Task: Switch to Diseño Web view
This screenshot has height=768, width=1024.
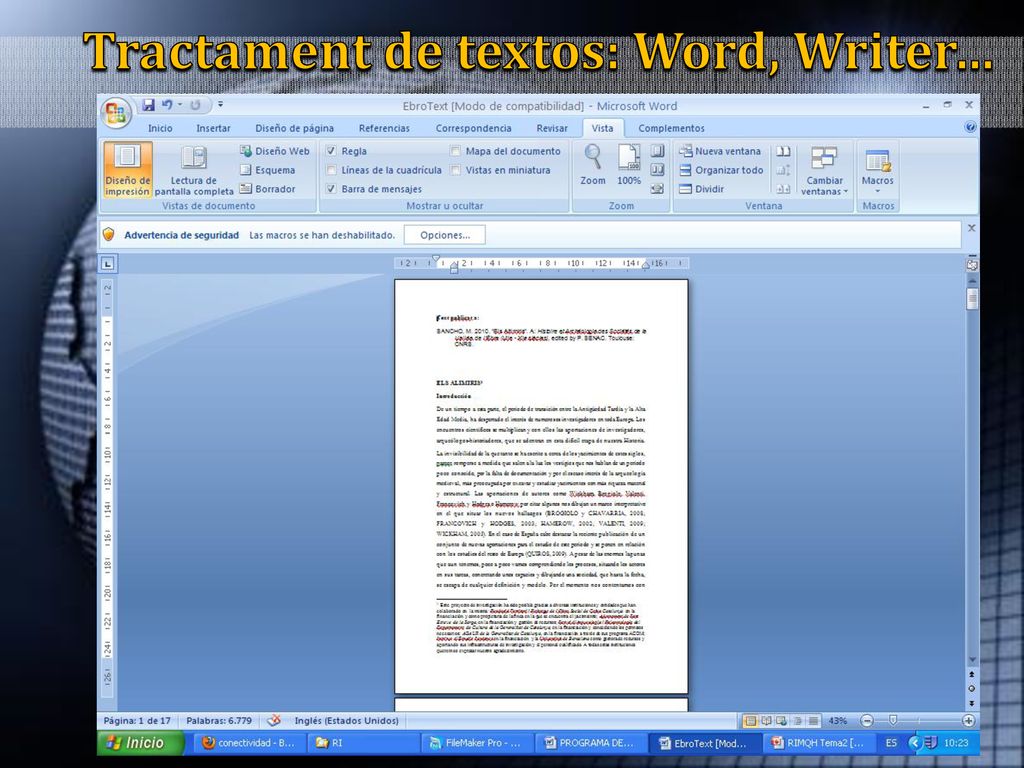Action: 274,151
